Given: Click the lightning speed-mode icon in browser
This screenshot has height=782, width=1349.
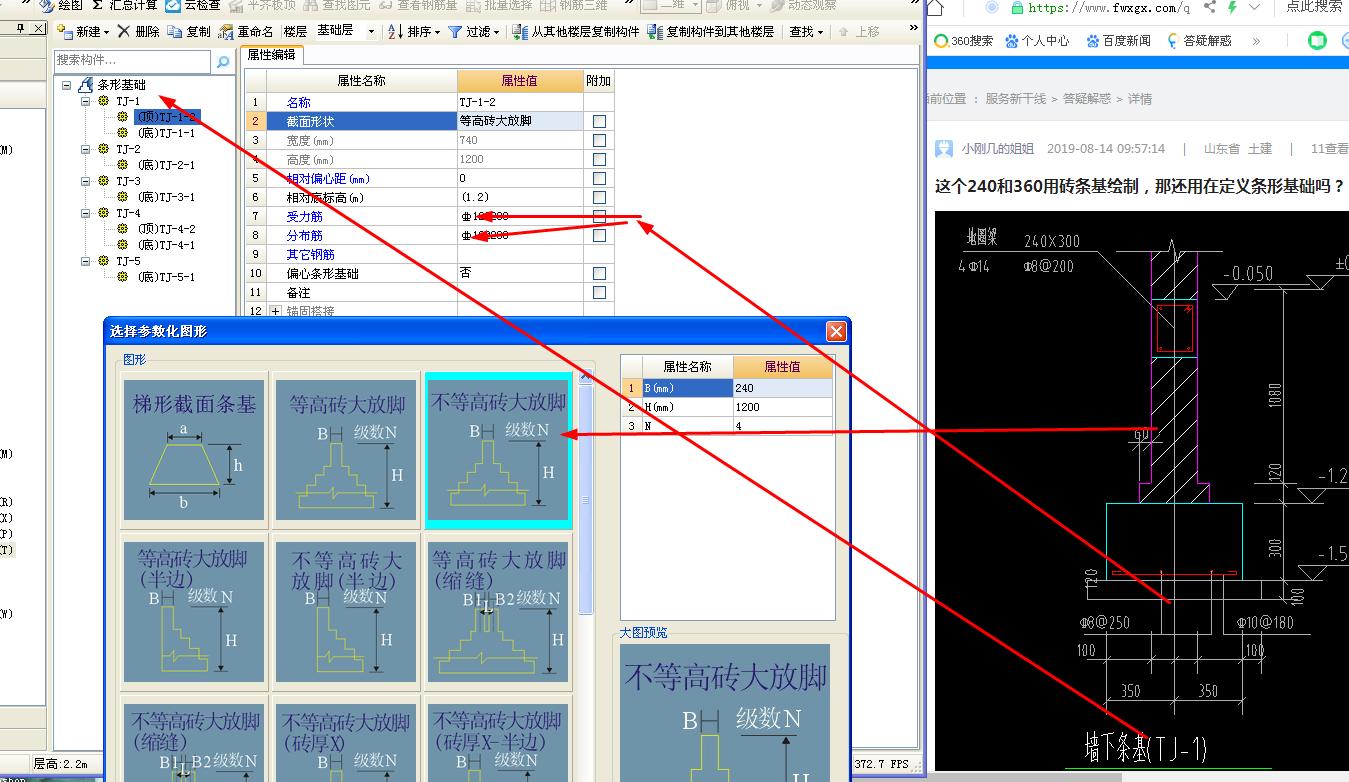Looking at the screenshot, I should click(x=1232, y=7).
